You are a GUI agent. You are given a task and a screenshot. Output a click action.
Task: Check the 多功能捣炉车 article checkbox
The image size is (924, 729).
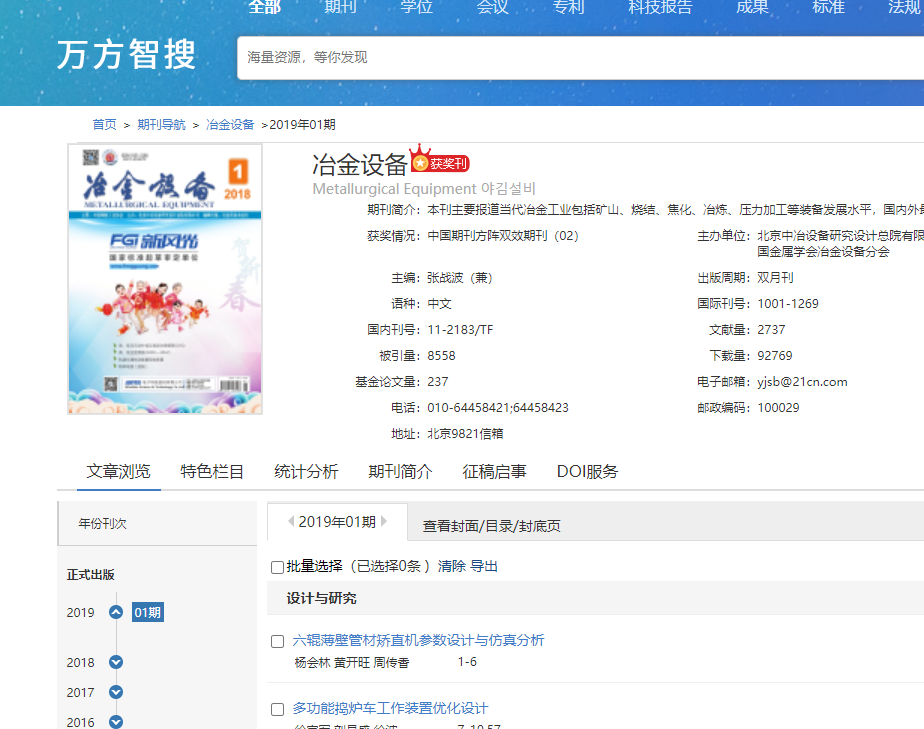pyautogui.click(x=278, y=709)
